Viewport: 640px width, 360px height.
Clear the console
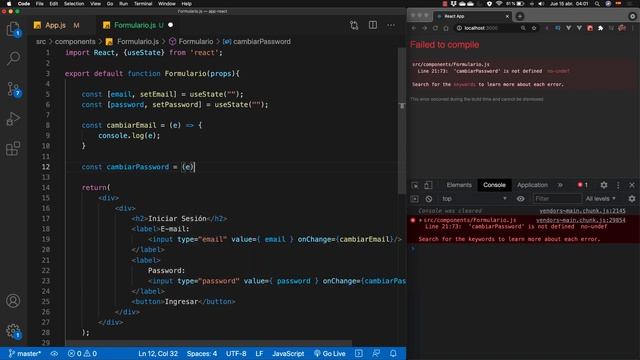click(429, 199)
